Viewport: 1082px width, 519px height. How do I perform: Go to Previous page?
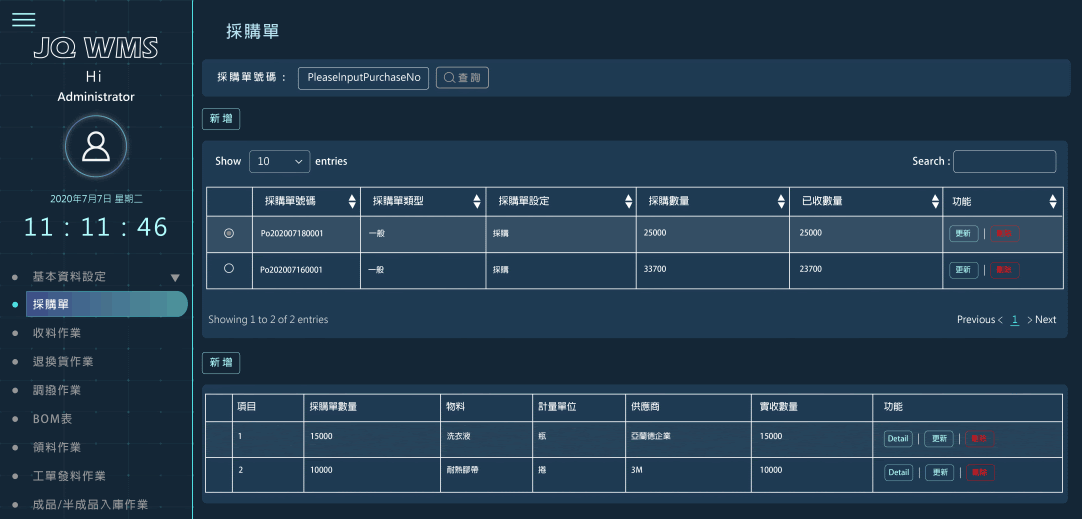tap(980, 320)
